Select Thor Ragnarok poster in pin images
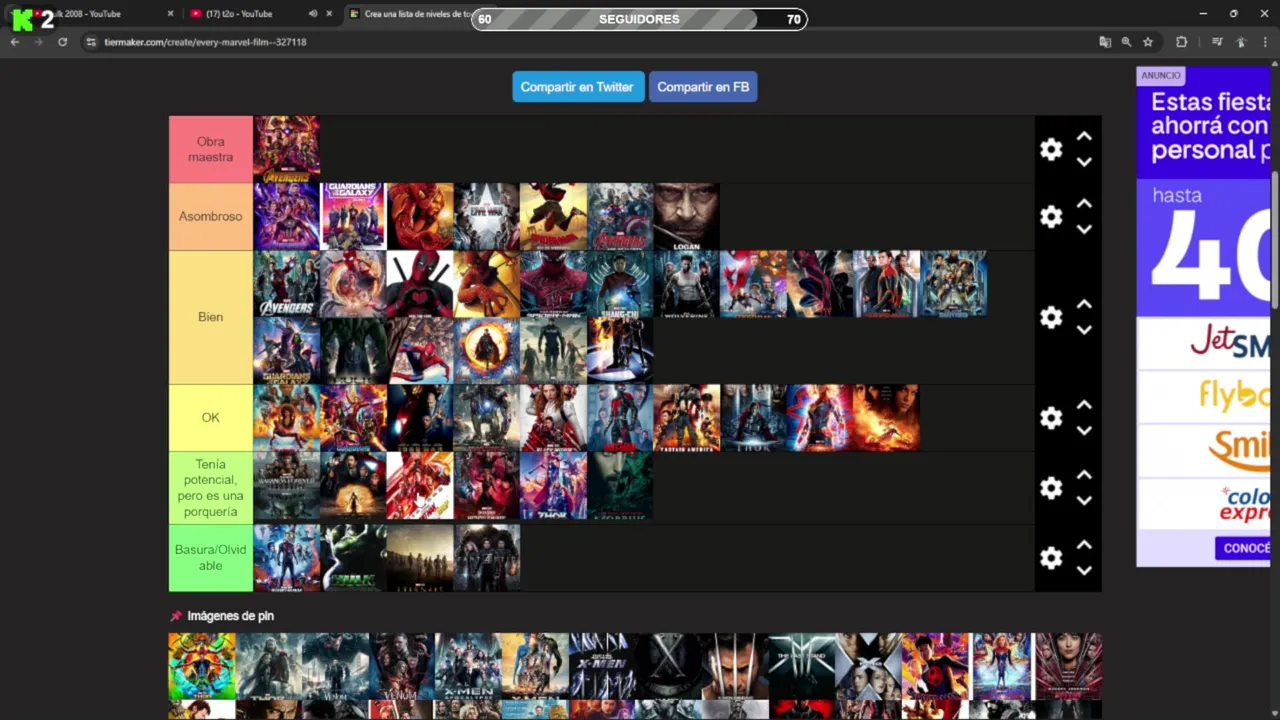1280x720 pixels. click(202, 666)
